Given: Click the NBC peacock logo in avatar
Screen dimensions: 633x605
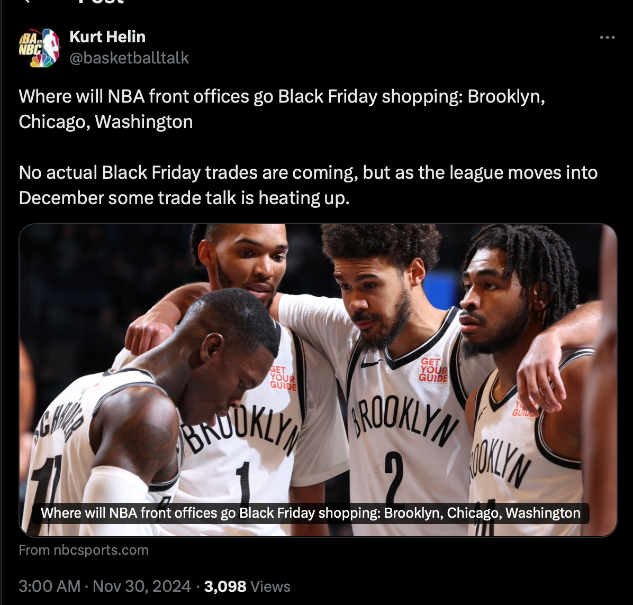Looking at the screenshot, I should (x=42, y=60).
